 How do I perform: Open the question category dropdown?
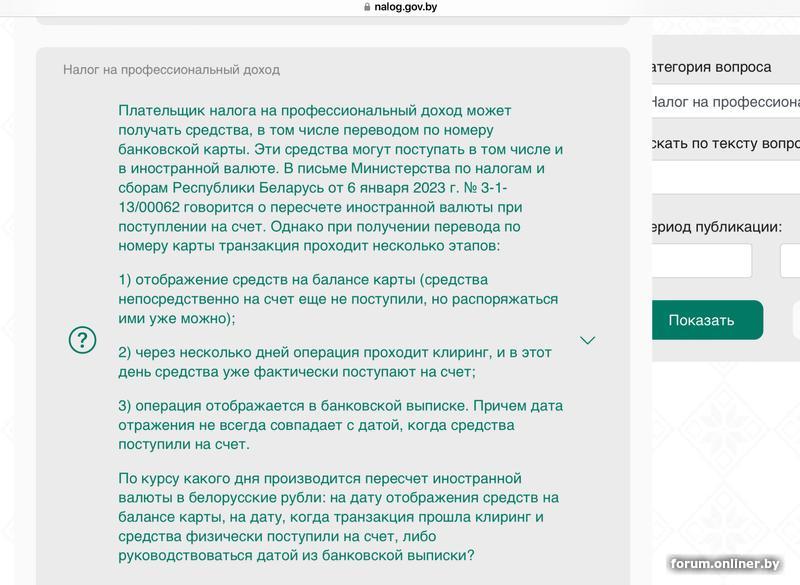click(726, 102)
